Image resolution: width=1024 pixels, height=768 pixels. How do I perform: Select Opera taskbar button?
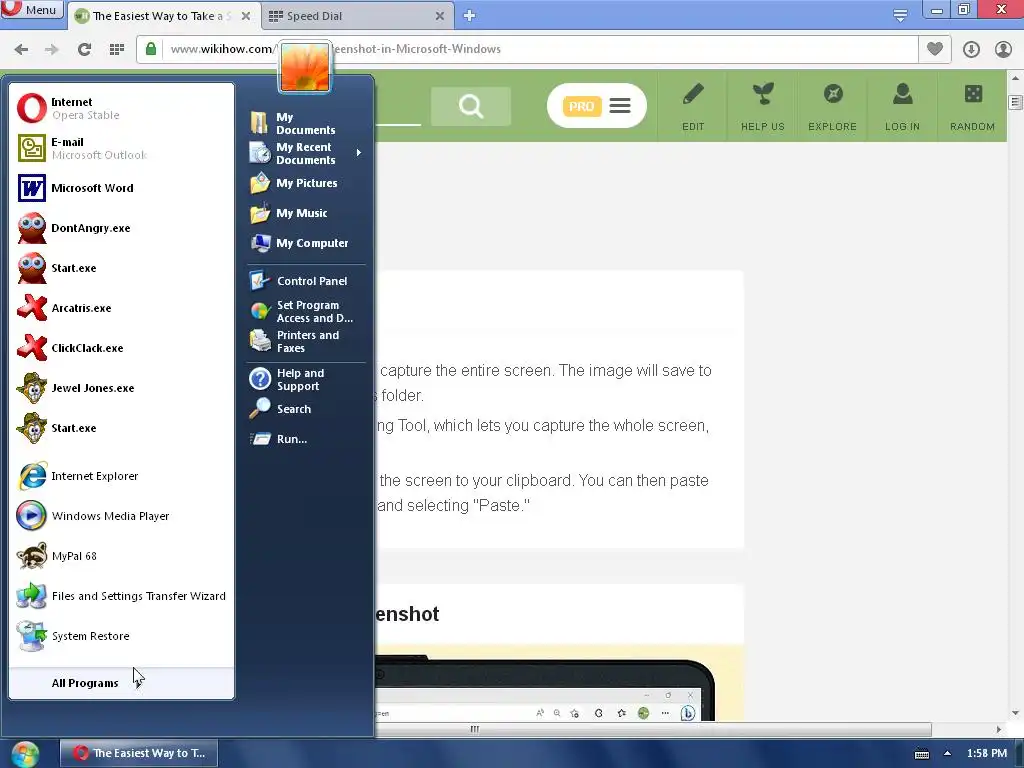[x=138, y=753]
